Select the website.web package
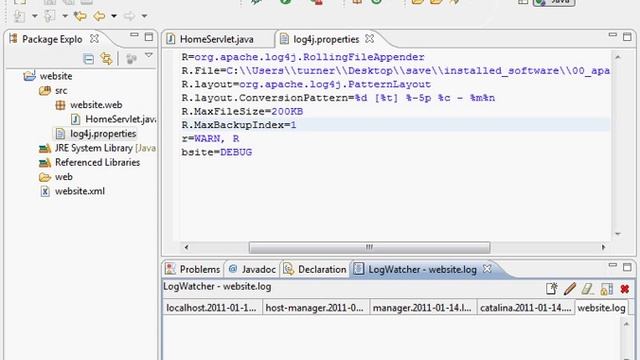 click(x=96, y=105)
